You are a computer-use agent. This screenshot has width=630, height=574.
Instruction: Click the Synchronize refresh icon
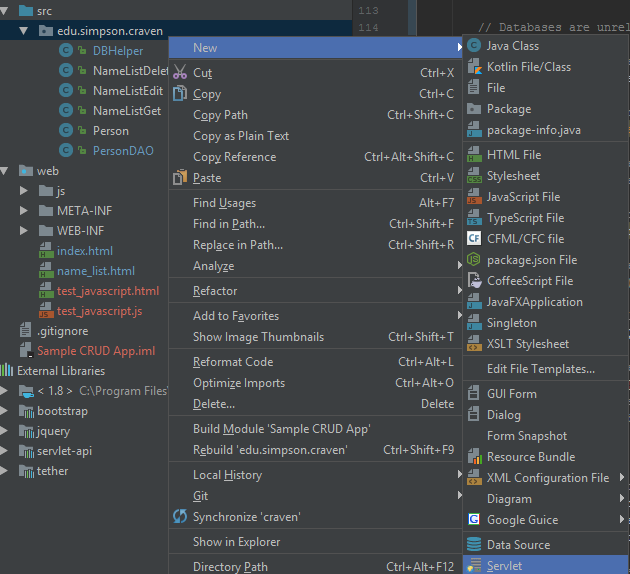[x=180, y=517]
